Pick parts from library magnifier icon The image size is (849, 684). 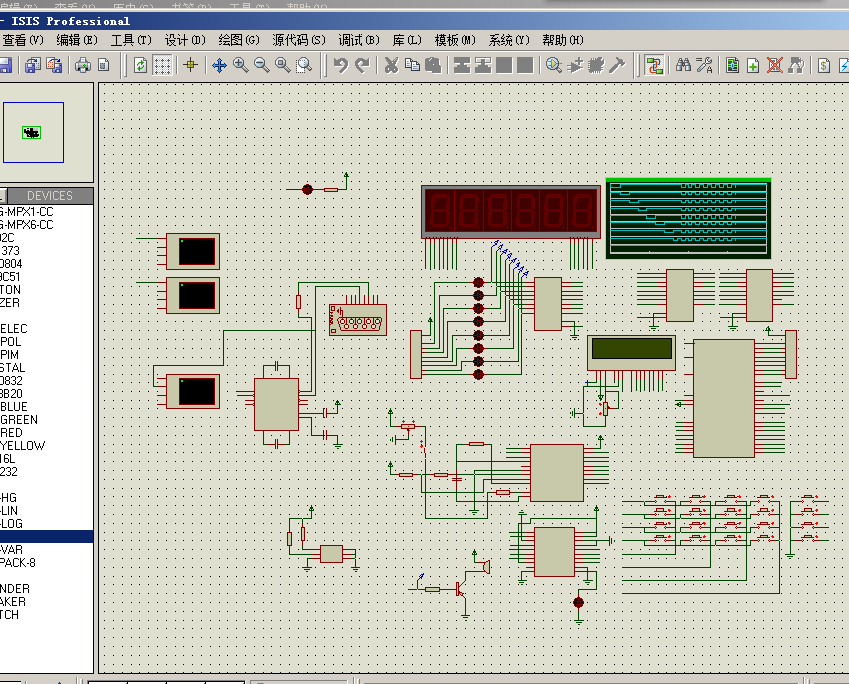pos(553,66)
